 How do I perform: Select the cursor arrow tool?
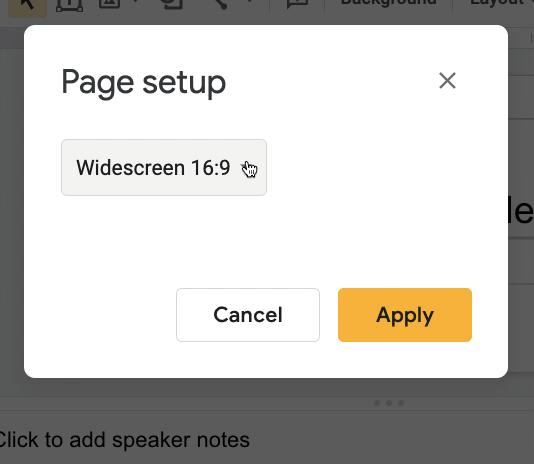point(27,7)
